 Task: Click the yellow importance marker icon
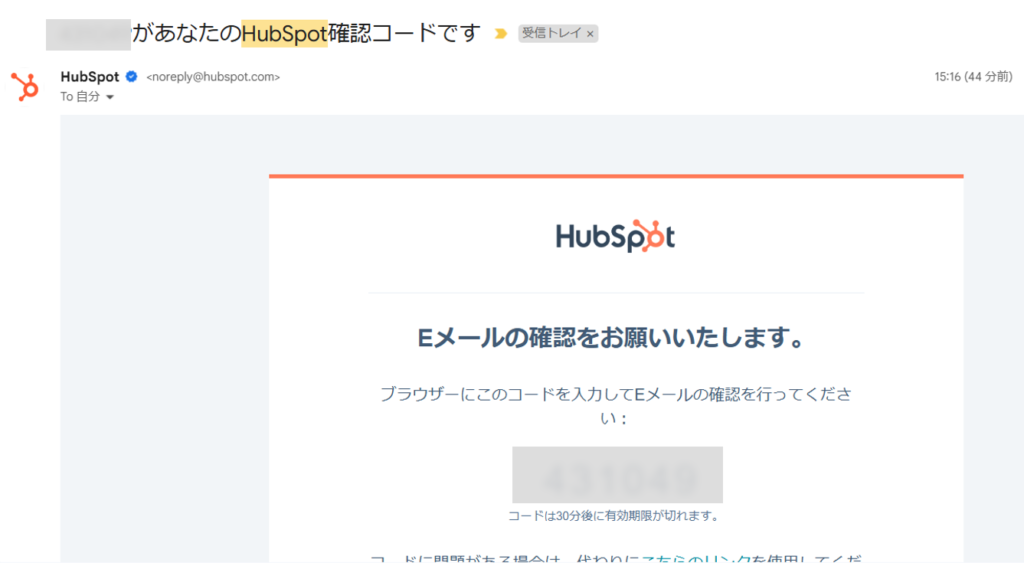[x=501, y=33]
